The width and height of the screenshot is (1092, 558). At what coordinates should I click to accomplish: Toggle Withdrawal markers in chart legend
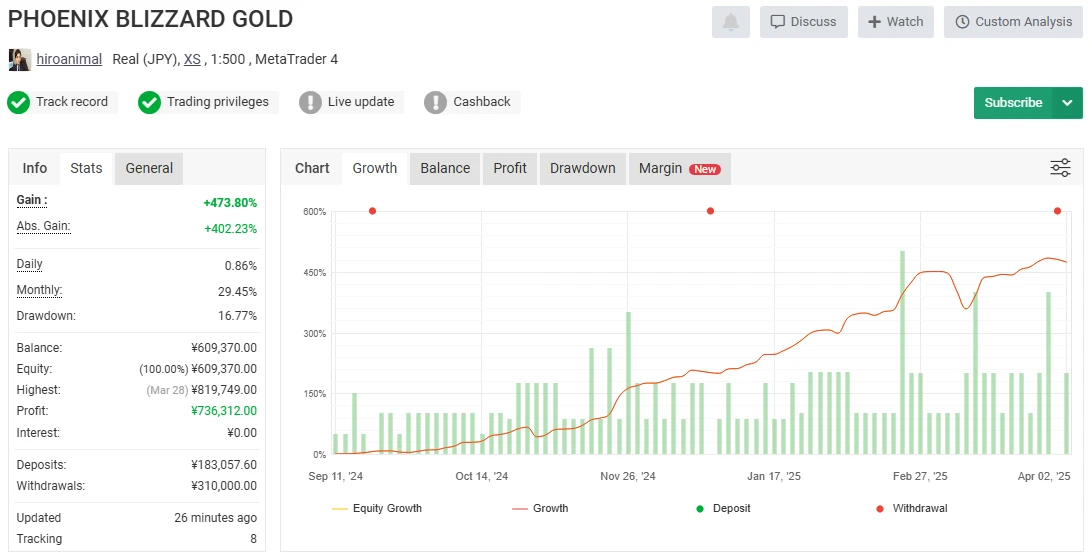910,508
